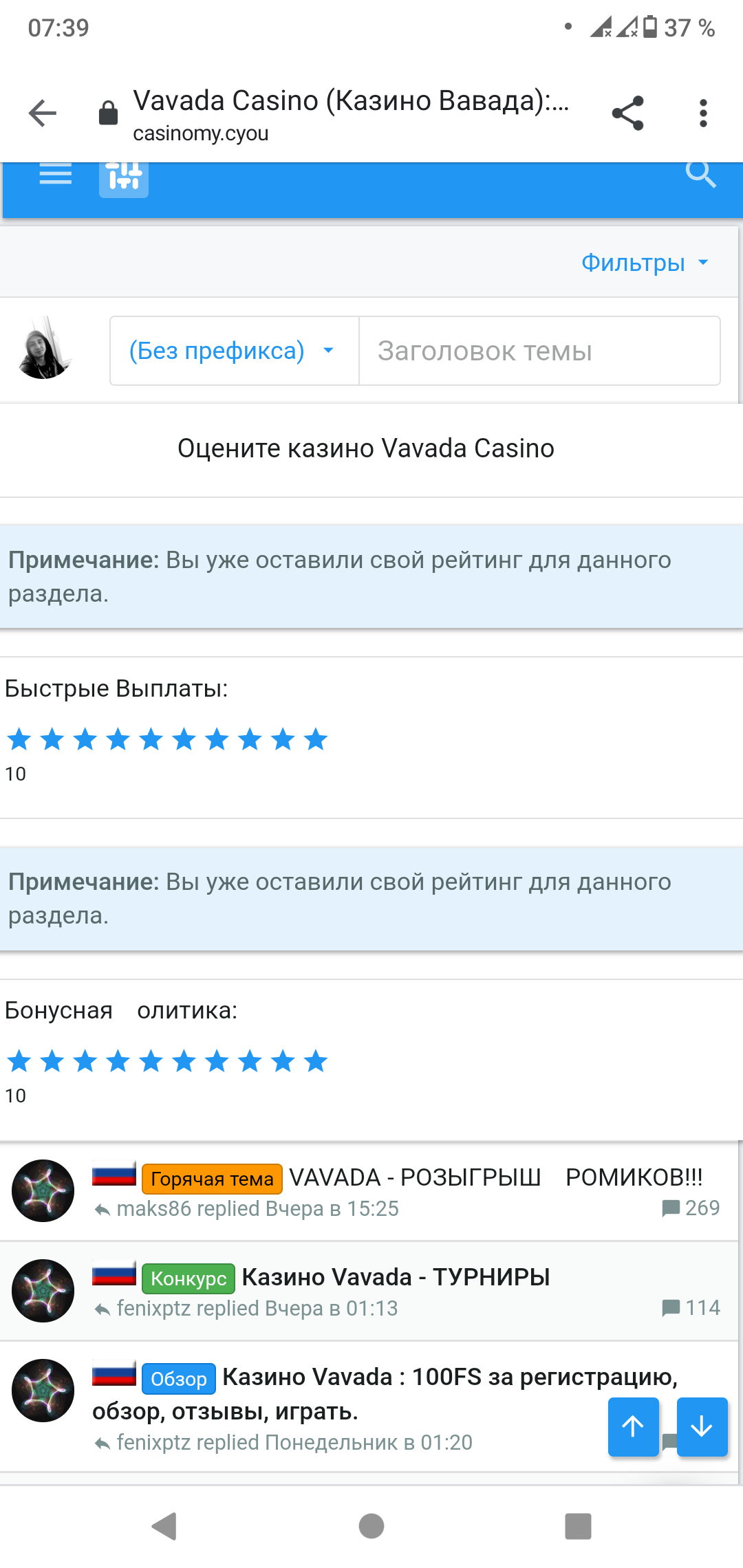Screen dimensions: 743x1568
Task: Open forum search with magnifier icon
Action: tap(701, 175)
